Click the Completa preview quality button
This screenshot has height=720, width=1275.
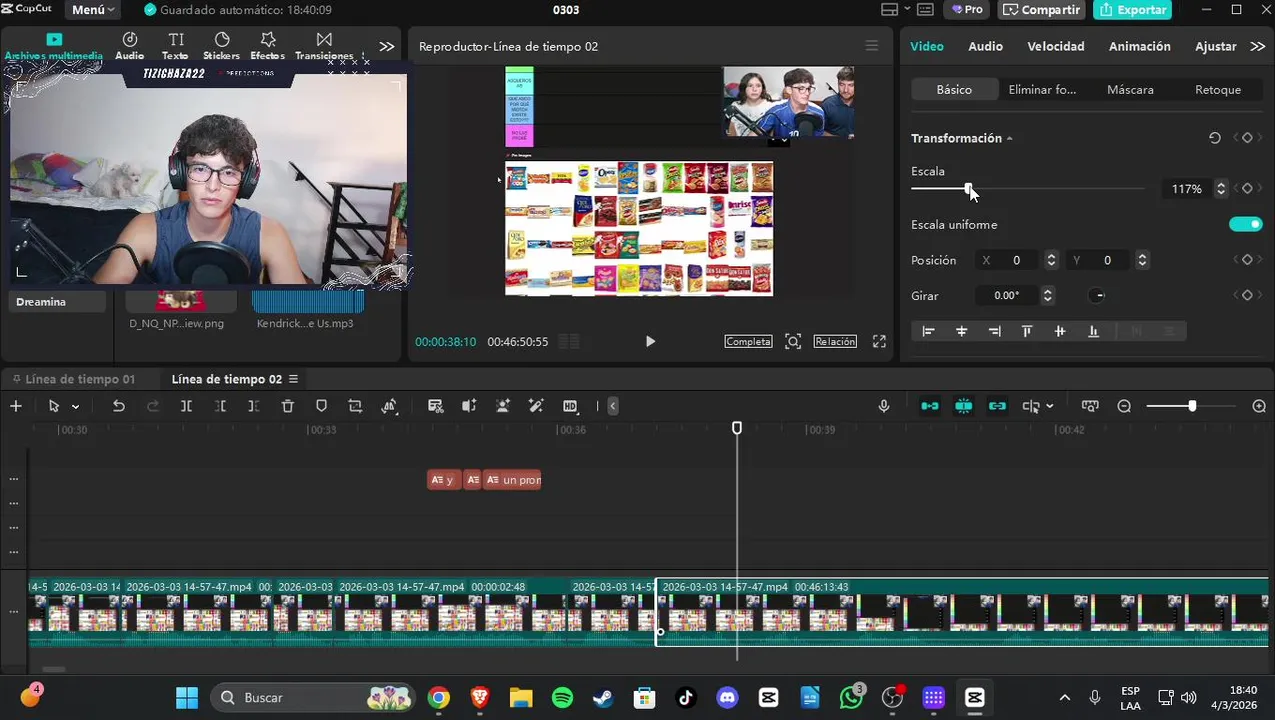(748, 341)
